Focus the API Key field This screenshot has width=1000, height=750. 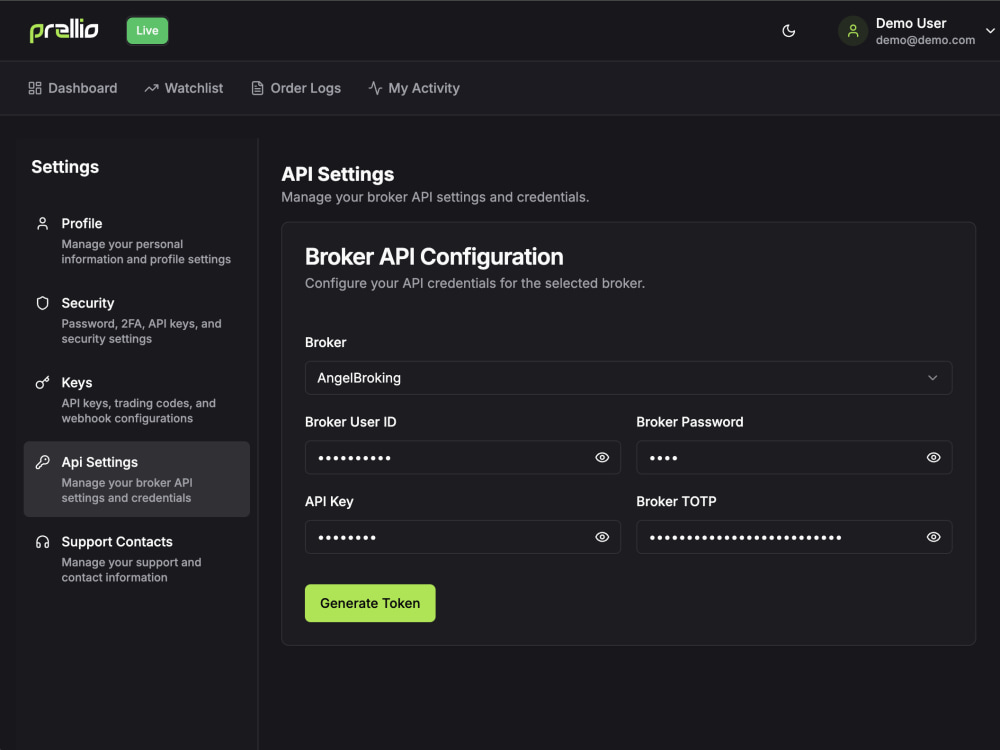tap(462, 537)
